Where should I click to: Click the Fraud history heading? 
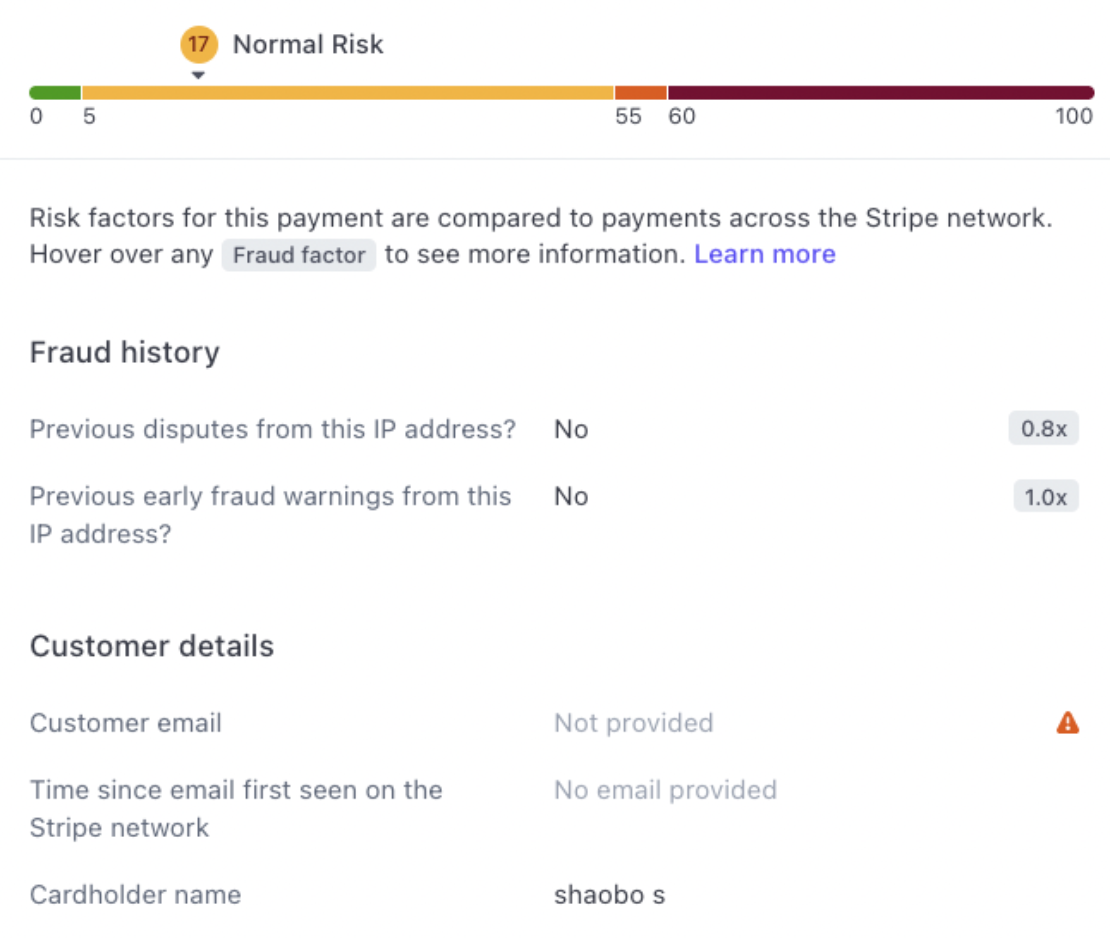click(125, 352)
